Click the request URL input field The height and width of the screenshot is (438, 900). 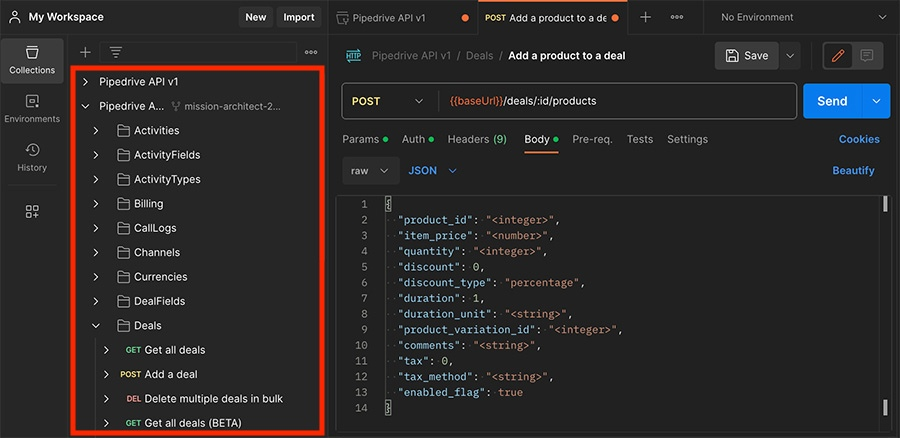(x=617, y=101)
